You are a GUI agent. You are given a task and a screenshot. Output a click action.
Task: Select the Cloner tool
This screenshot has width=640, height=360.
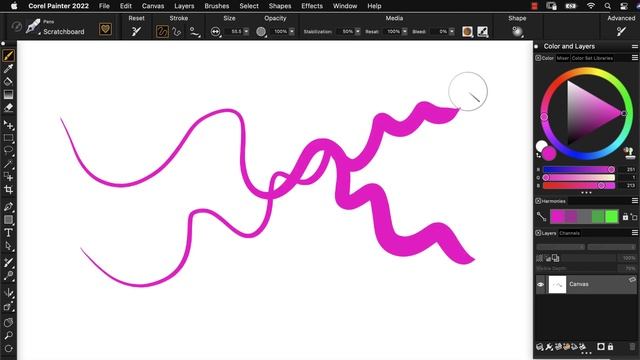(8, 263)
